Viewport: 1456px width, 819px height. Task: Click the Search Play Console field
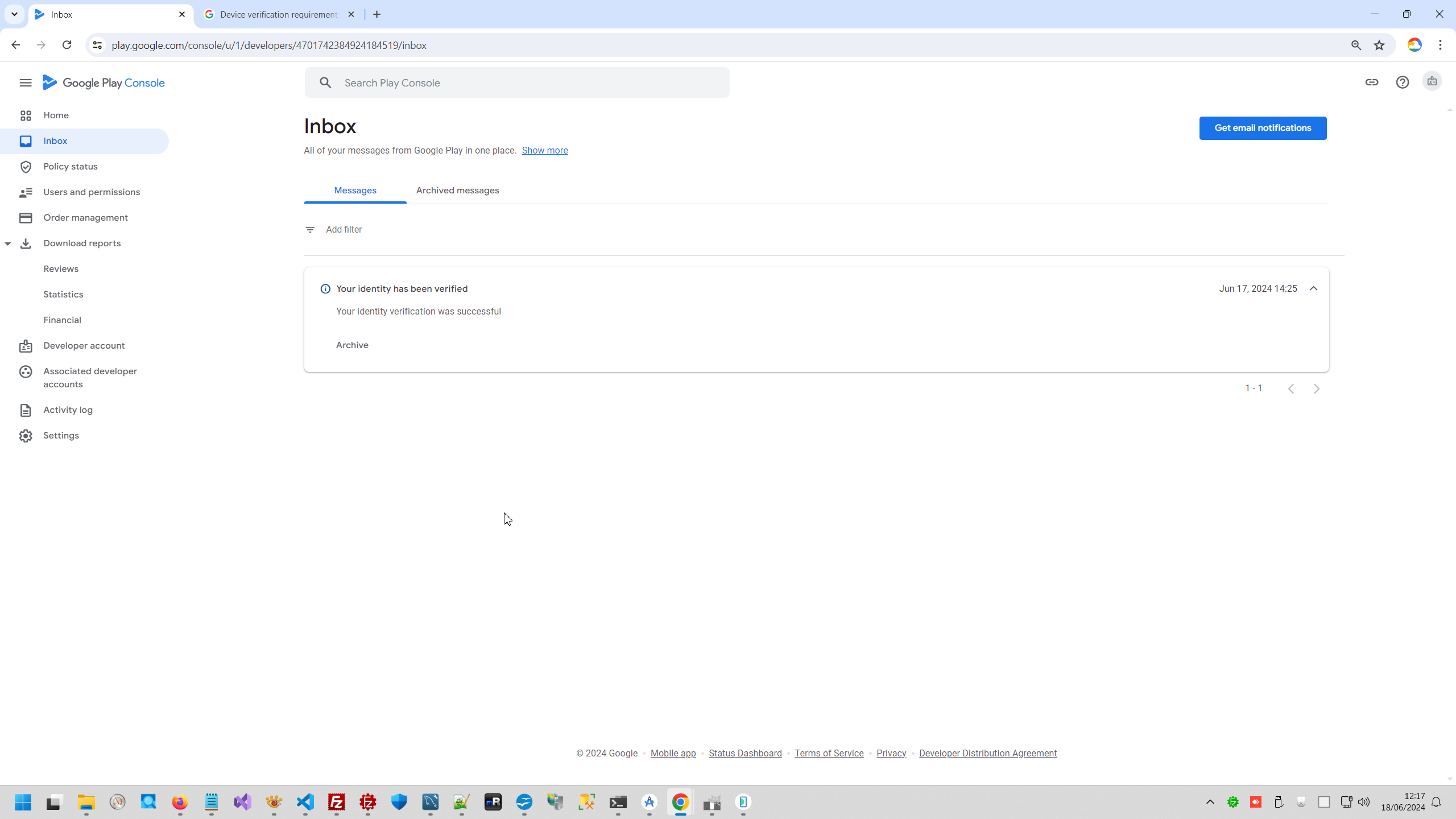(x=516, y=83)
